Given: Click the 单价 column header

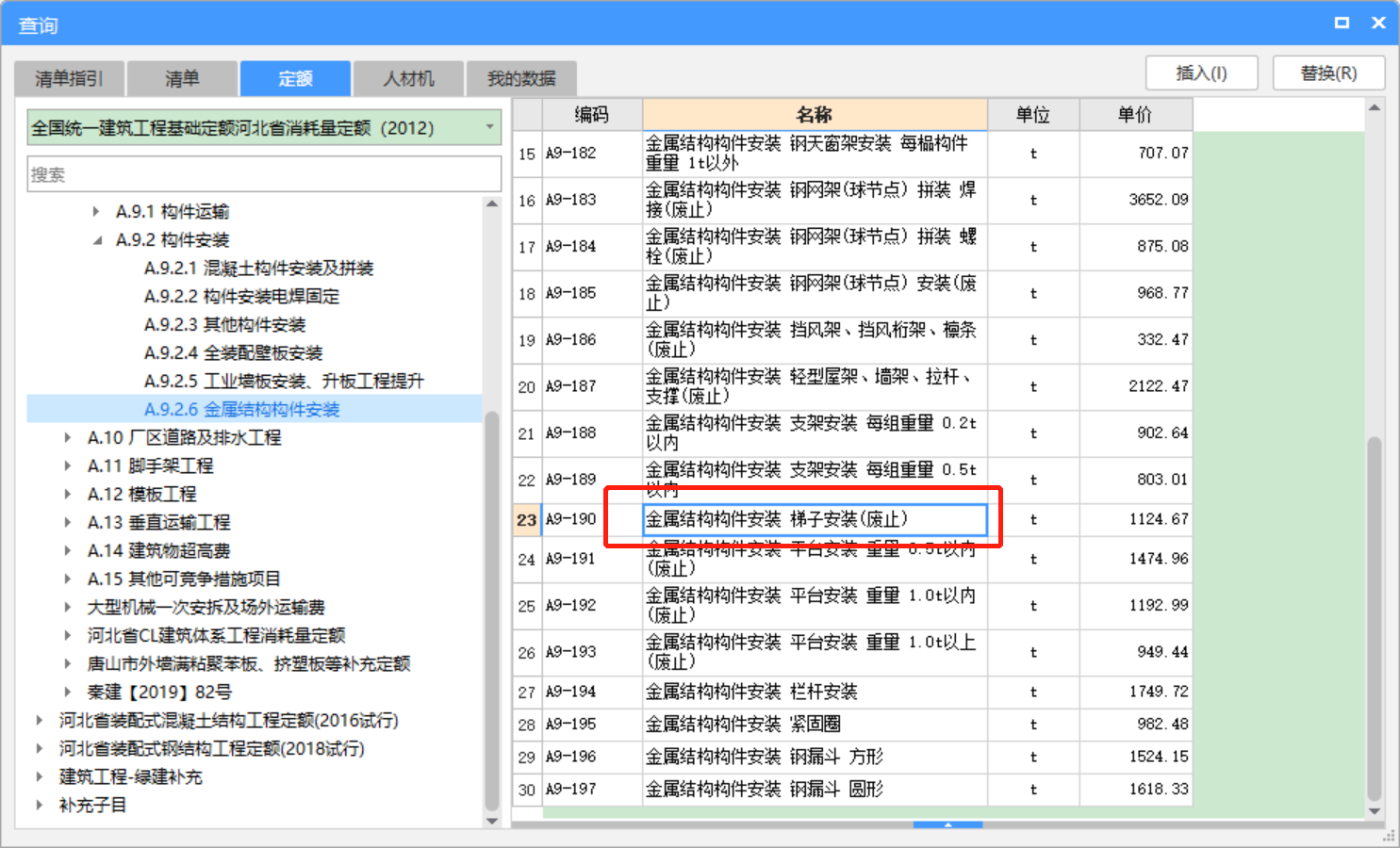Looking at the screenshot, I should pyautogui.click(x=1136, y=114).
